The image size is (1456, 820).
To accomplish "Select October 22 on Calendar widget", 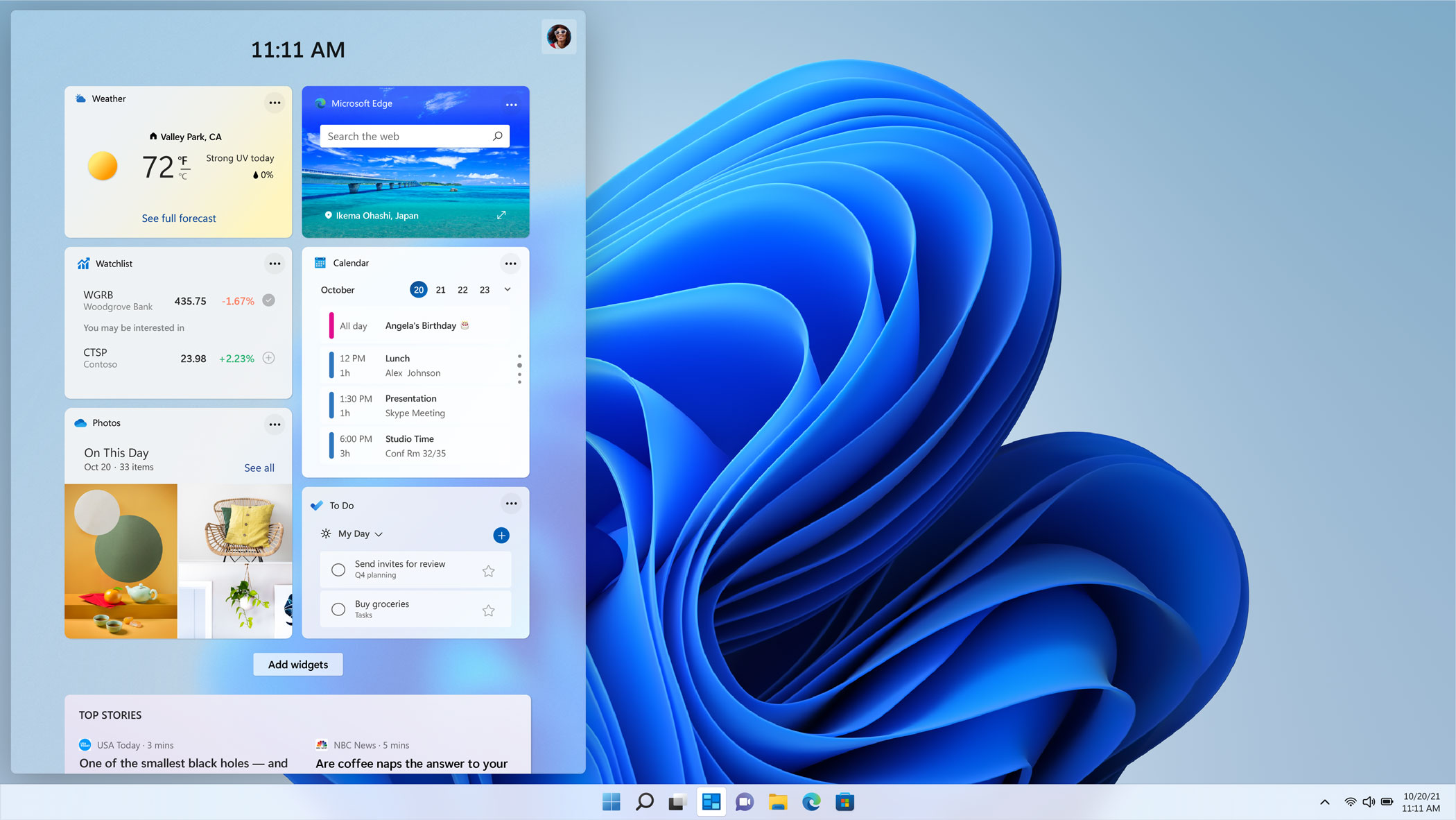I will point(462,290).
